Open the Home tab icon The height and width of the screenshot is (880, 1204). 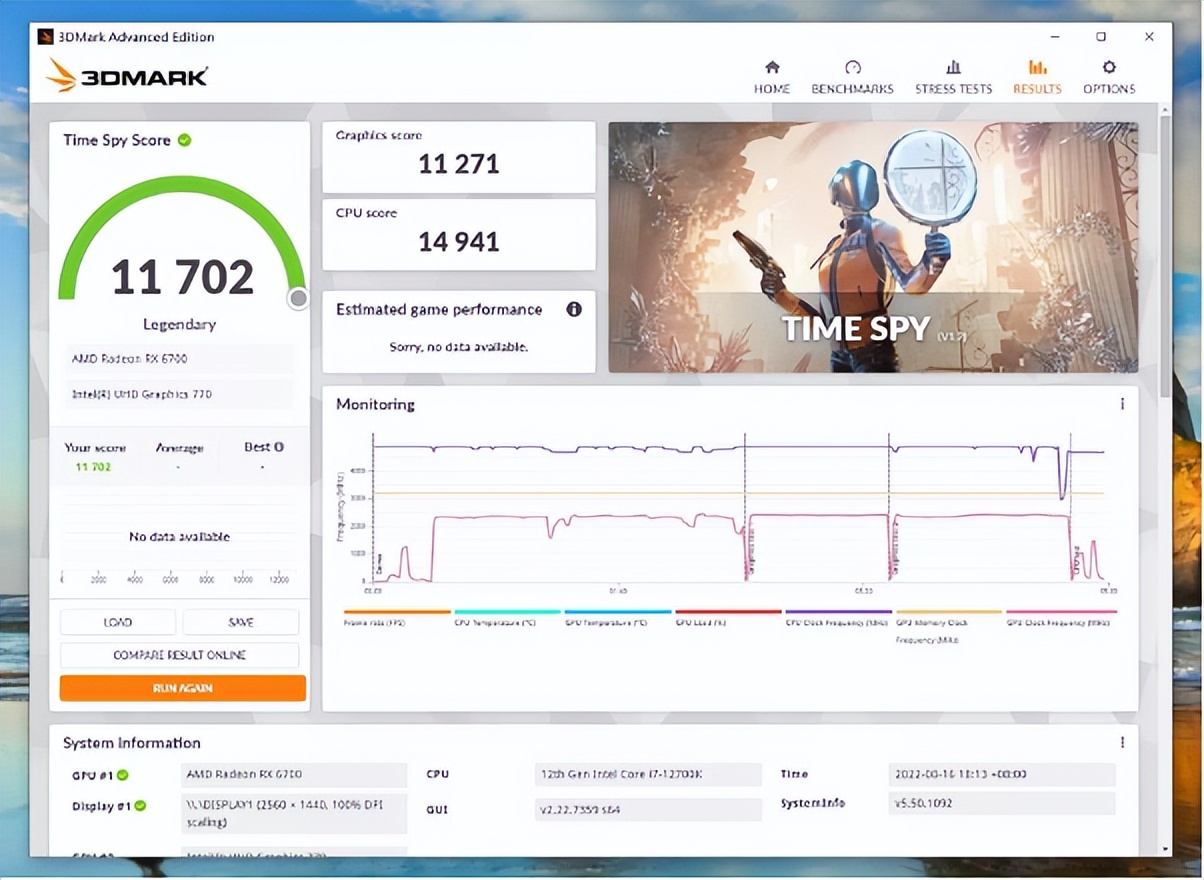[771, 68]
